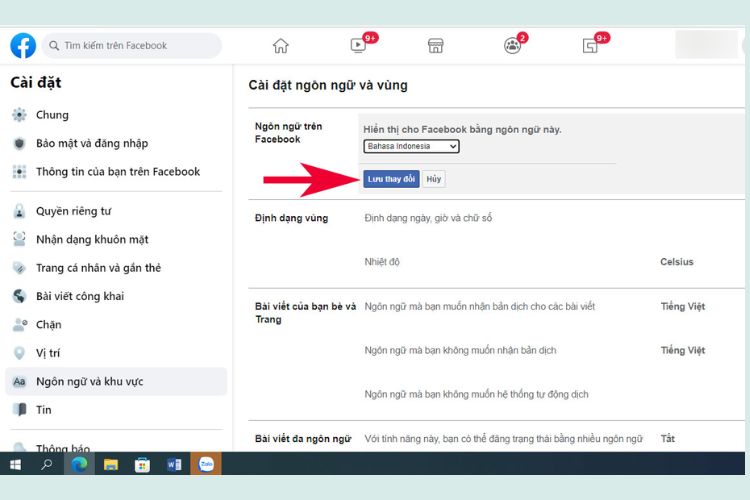Click the Facebook logo icon
750x500 pixels.
click(23, 45)
